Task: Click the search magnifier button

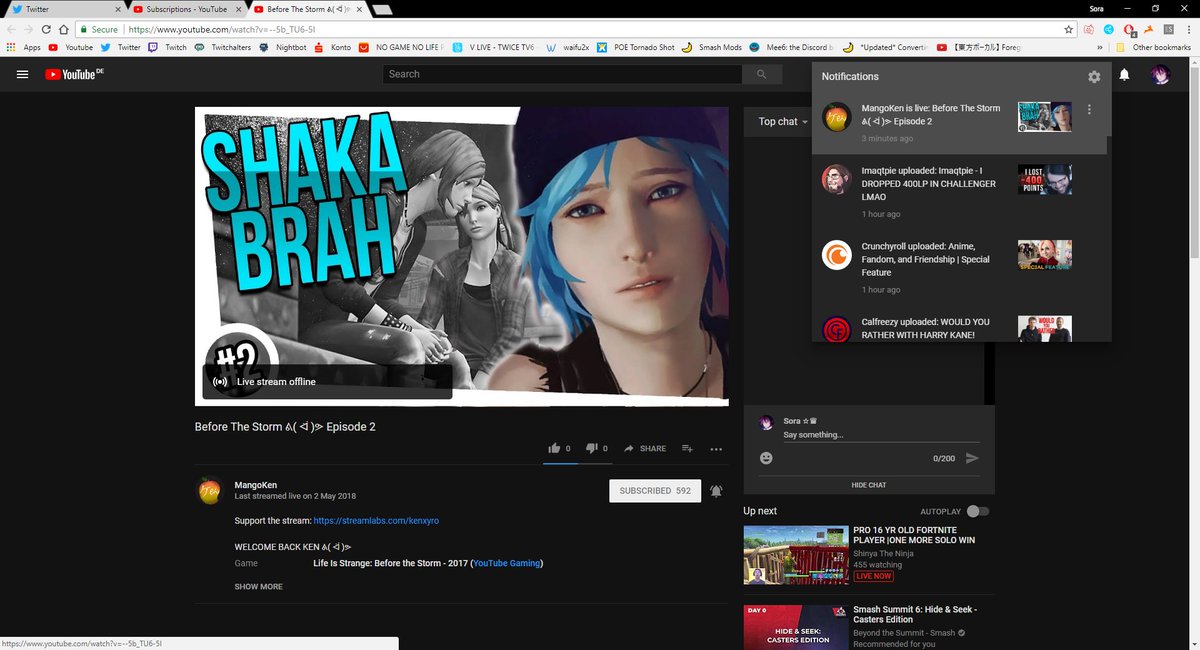Action: pyautogui.click(x=762, y=74)
